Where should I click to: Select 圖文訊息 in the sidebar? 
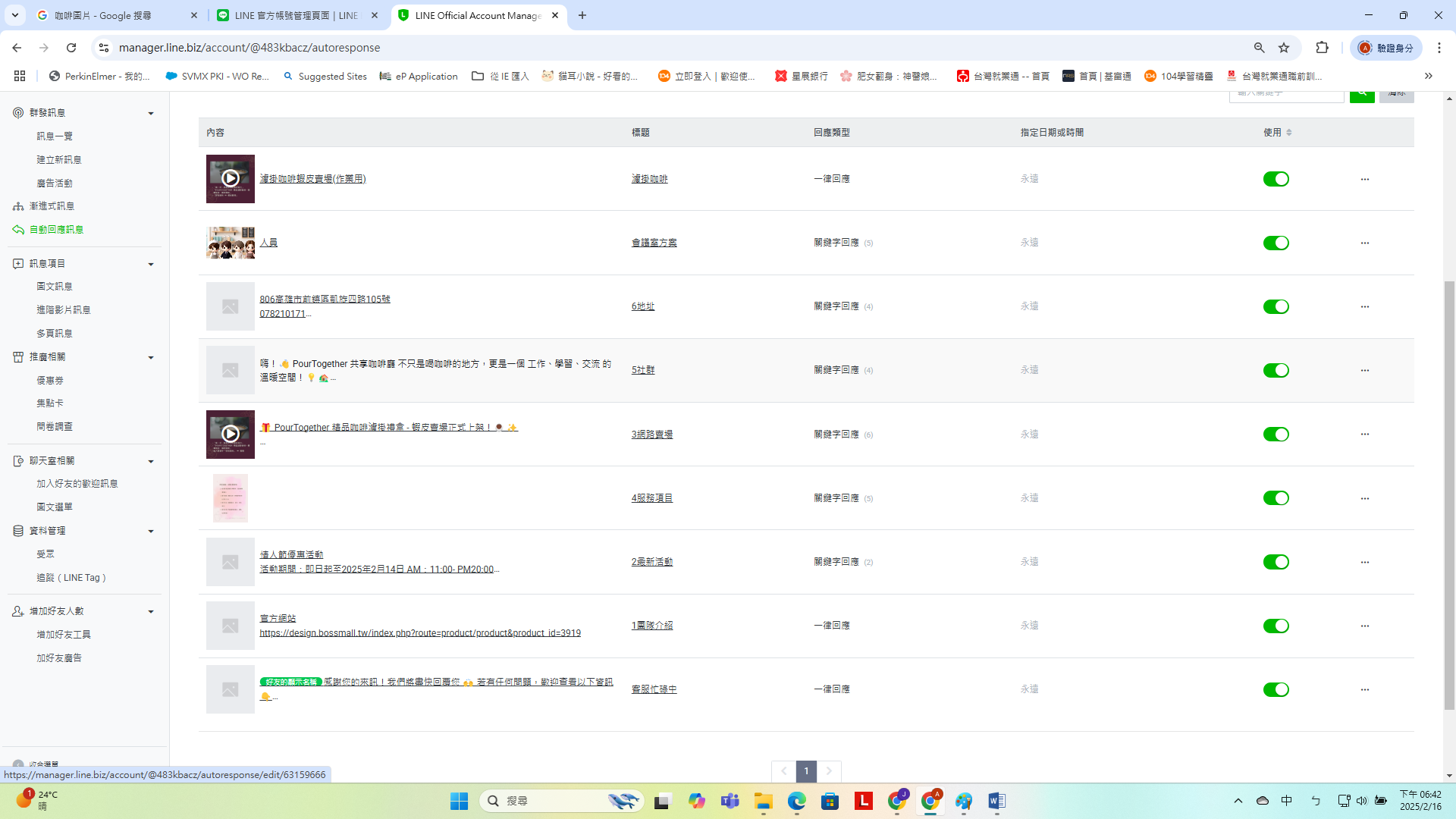point(55,287)
